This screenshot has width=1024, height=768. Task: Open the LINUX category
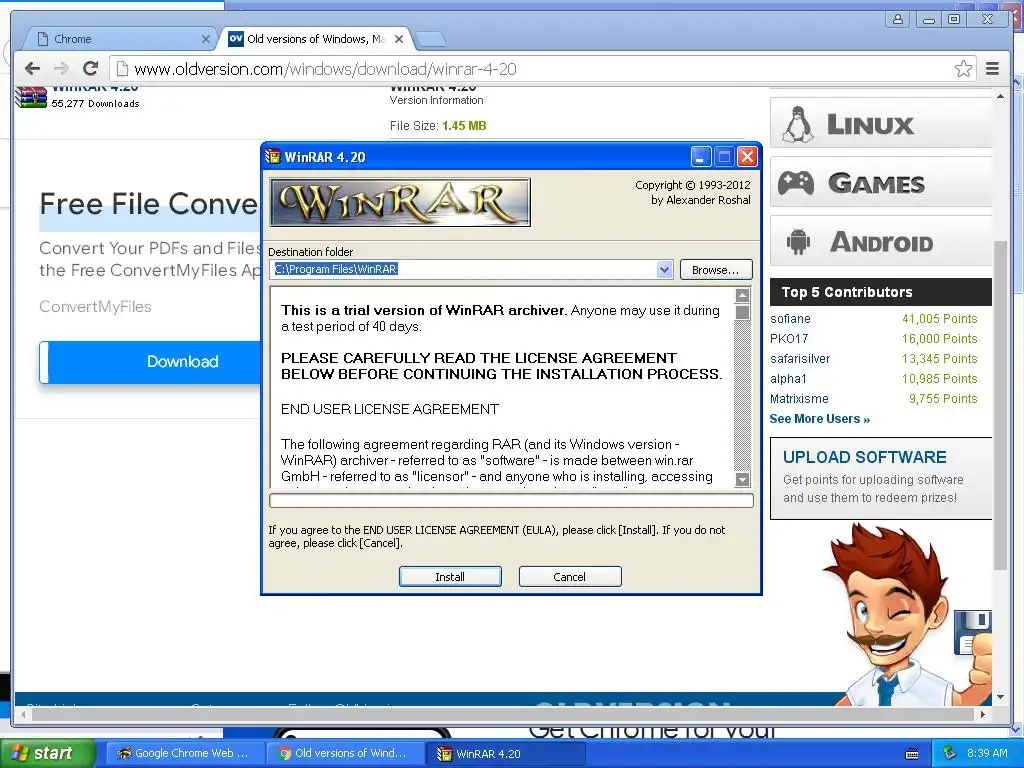(881, 123)
